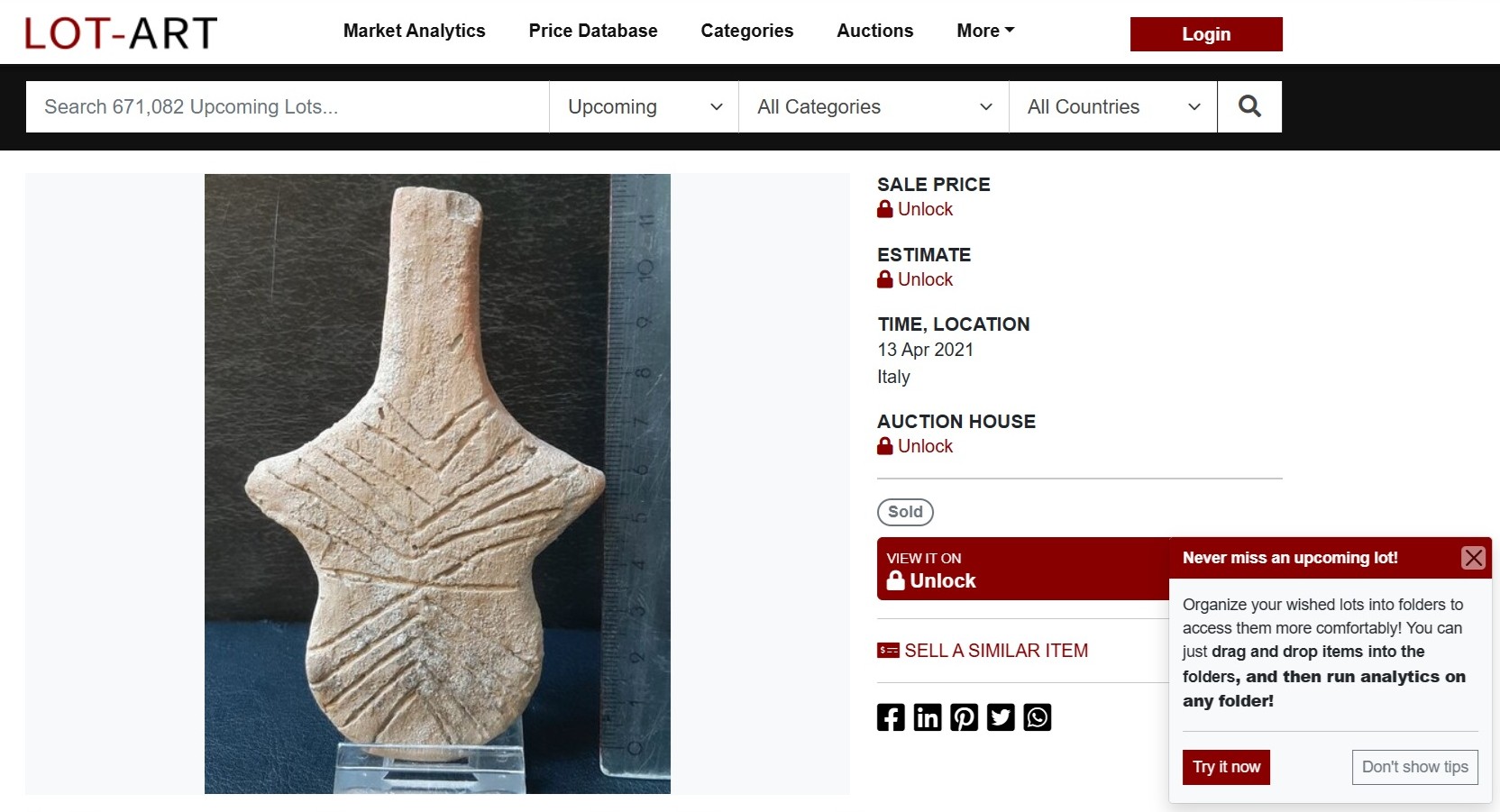The image size is (1500, 812).
Task: Pin lot on Pinterest
Action: pos(964,717)
